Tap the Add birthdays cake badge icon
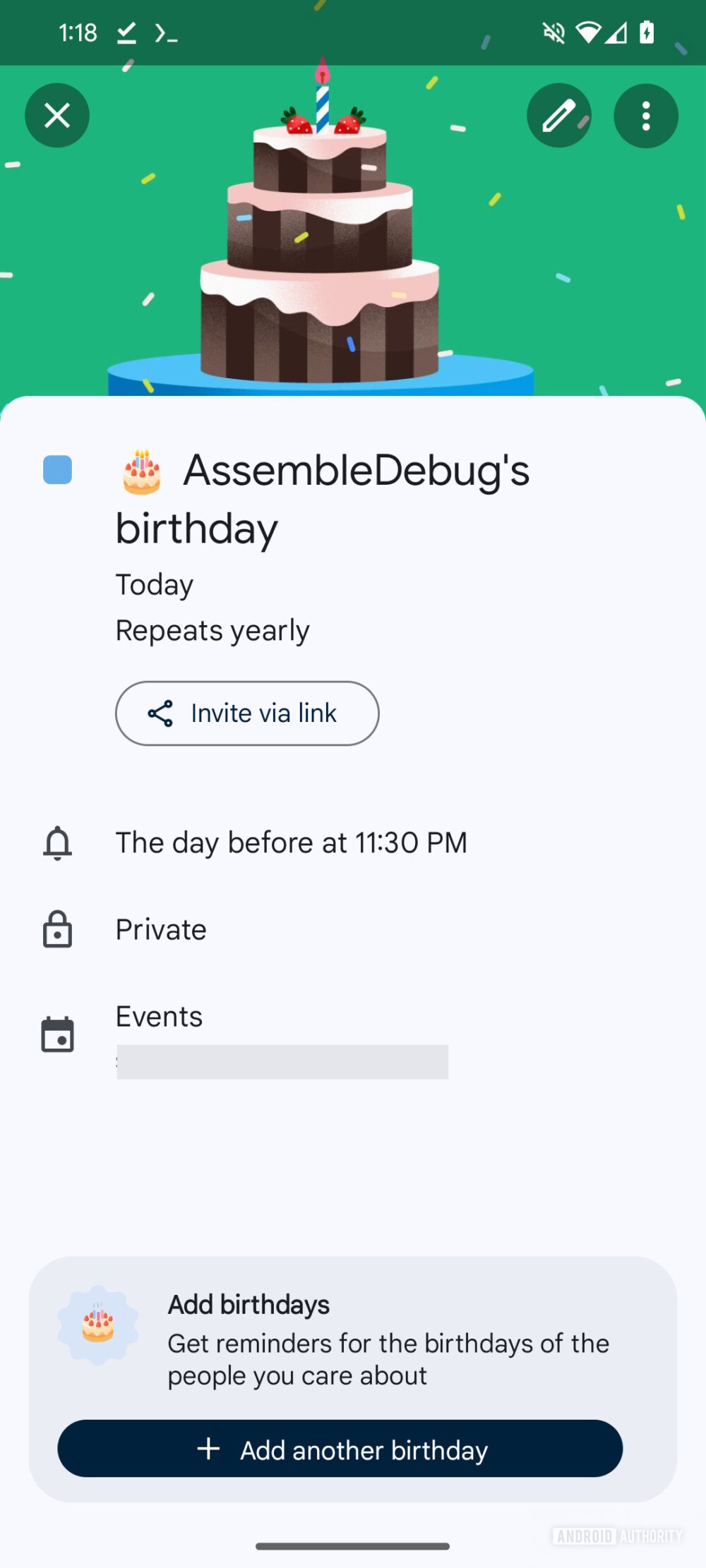Viewport: 706px width, 1568px height. click(98, 1325)
